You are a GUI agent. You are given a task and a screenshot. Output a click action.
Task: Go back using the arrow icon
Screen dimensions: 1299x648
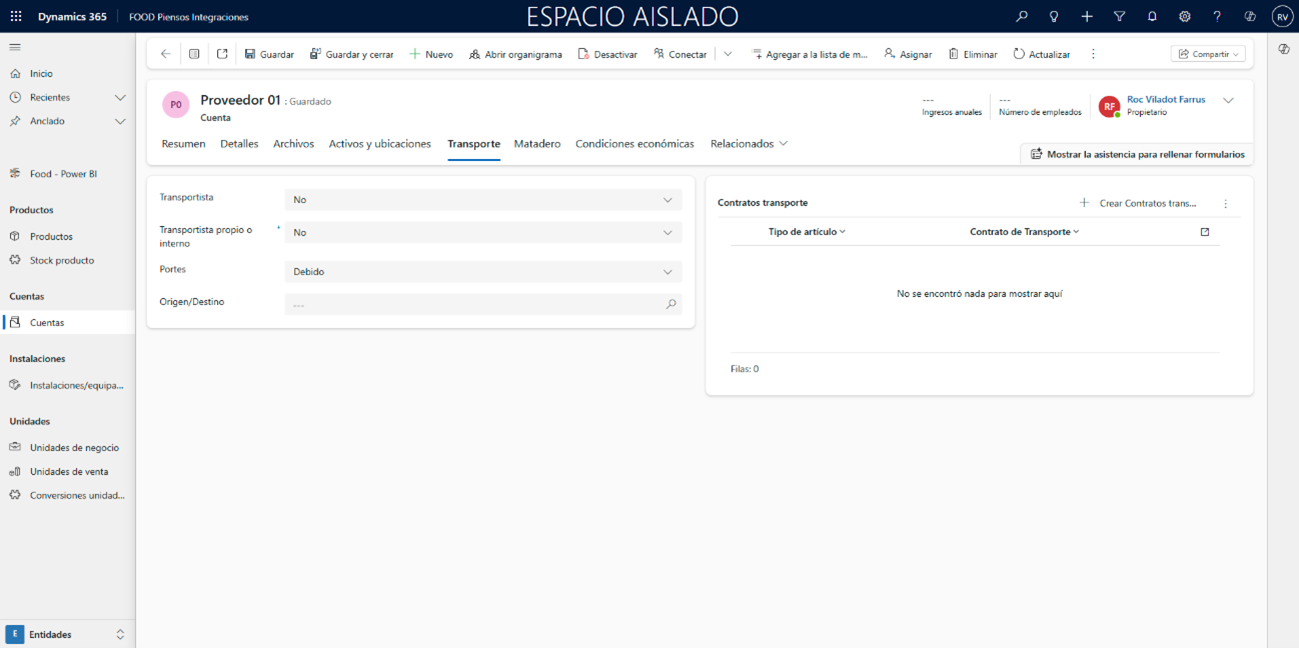(166, 54)
